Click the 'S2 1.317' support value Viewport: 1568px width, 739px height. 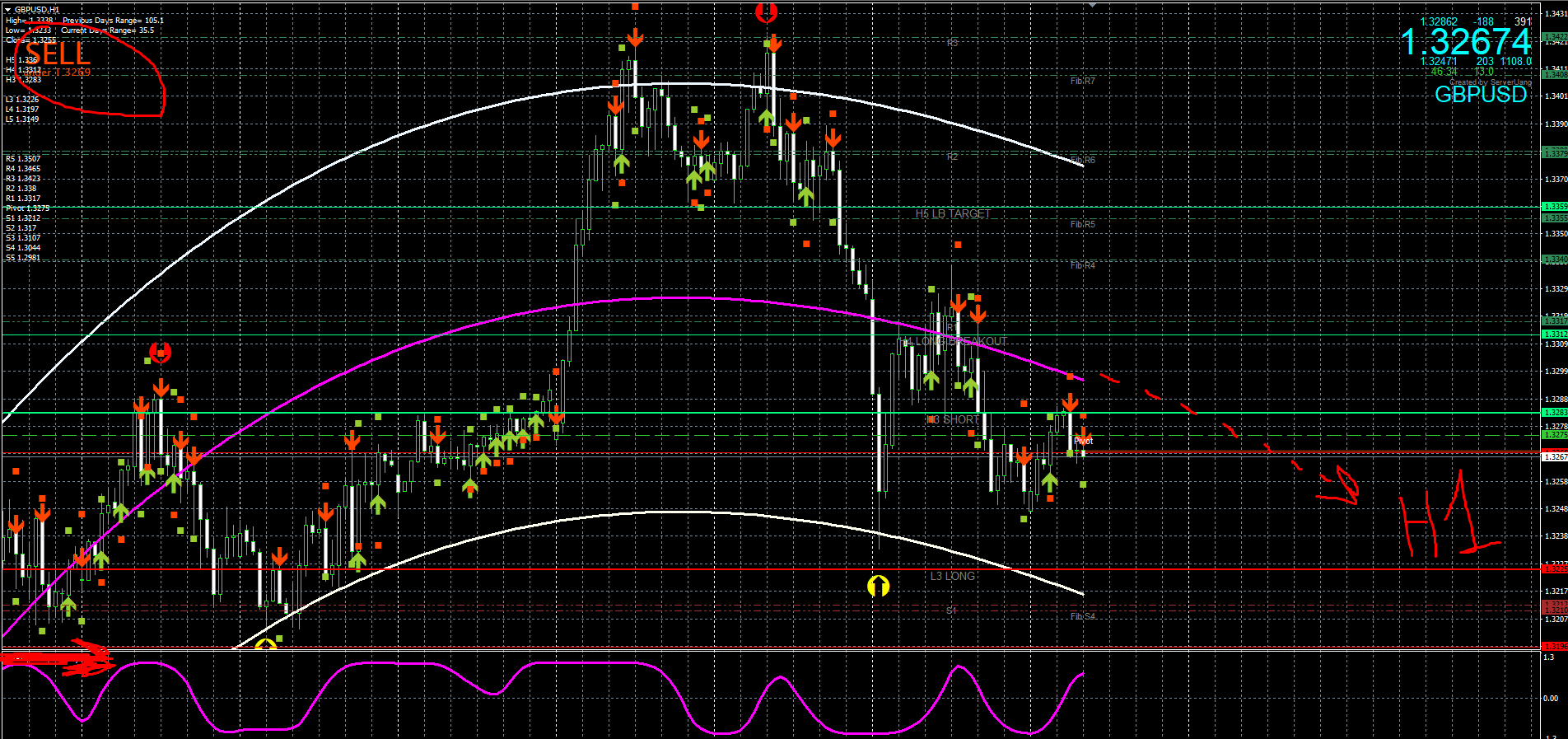(21, 228)
